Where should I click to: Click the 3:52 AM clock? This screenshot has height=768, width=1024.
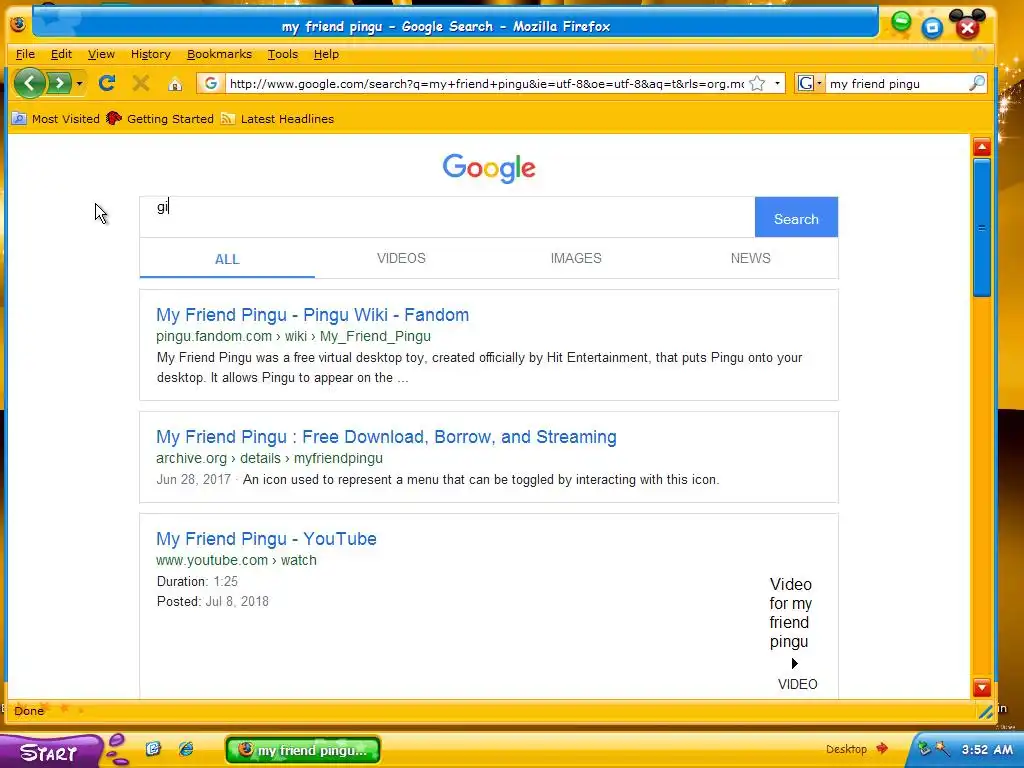pyautogui.click(x=987, y=749)
